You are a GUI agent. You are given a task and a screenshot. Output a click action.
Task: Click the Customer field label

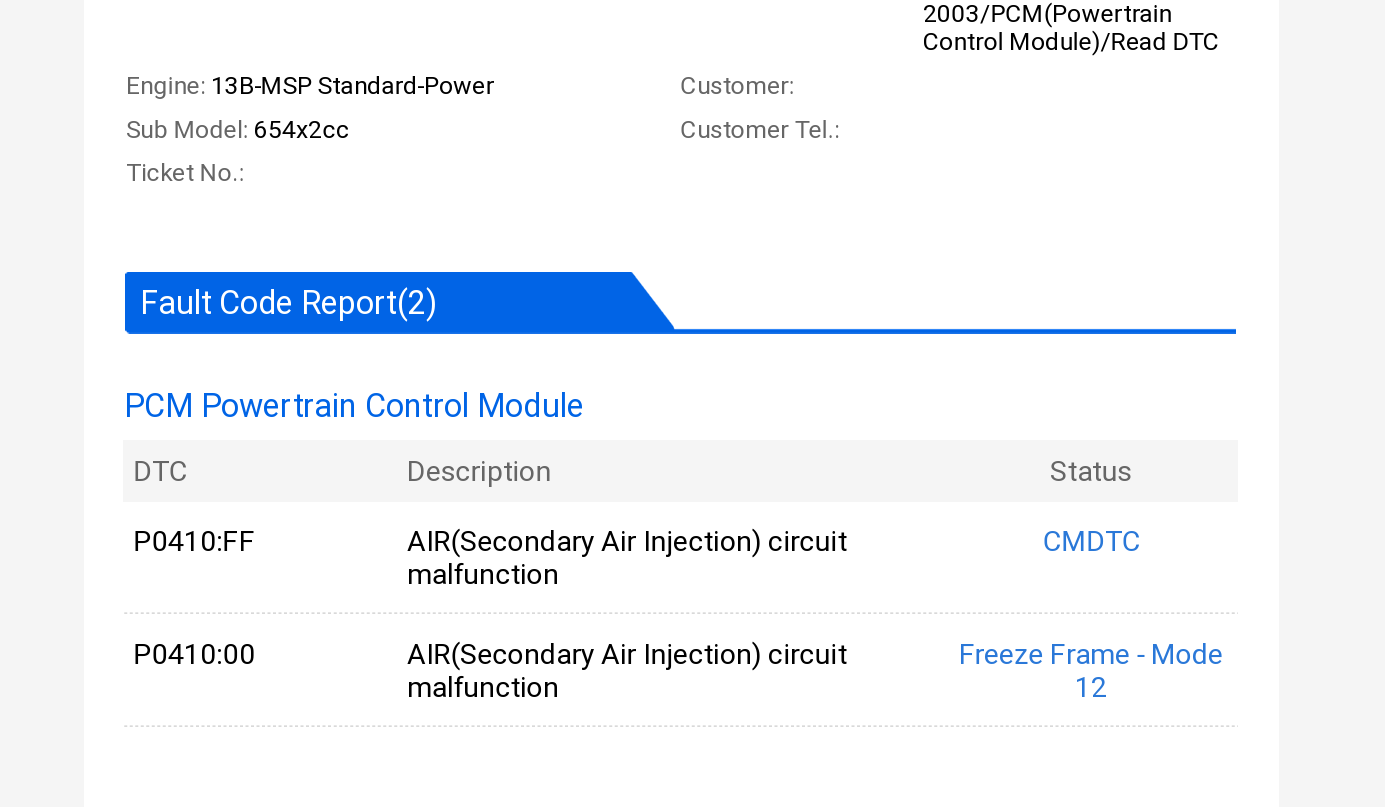coord(737,86)
